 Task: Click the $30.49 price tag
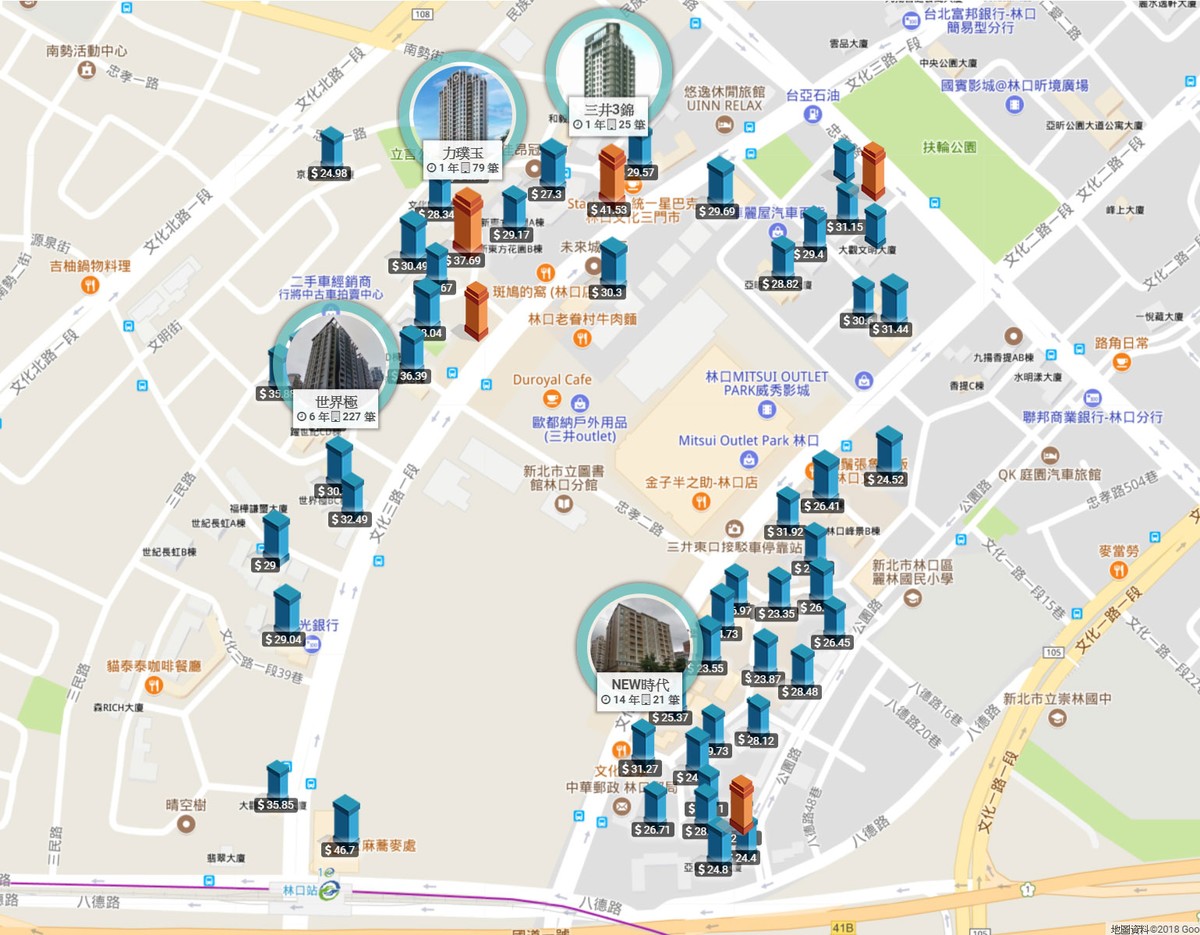click(409, 266)
